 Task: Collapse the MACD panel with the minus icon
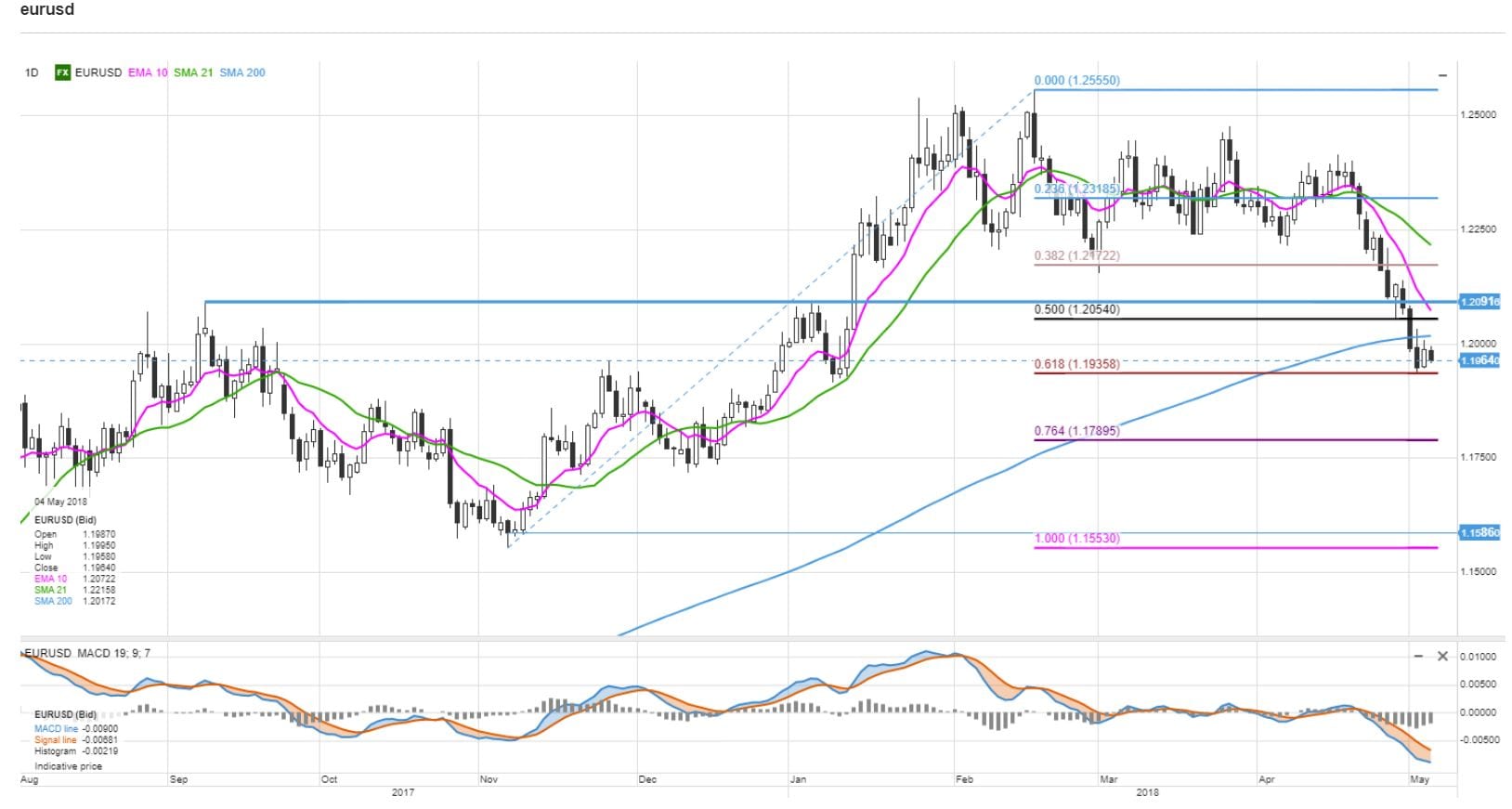(x=1418, y=656)
